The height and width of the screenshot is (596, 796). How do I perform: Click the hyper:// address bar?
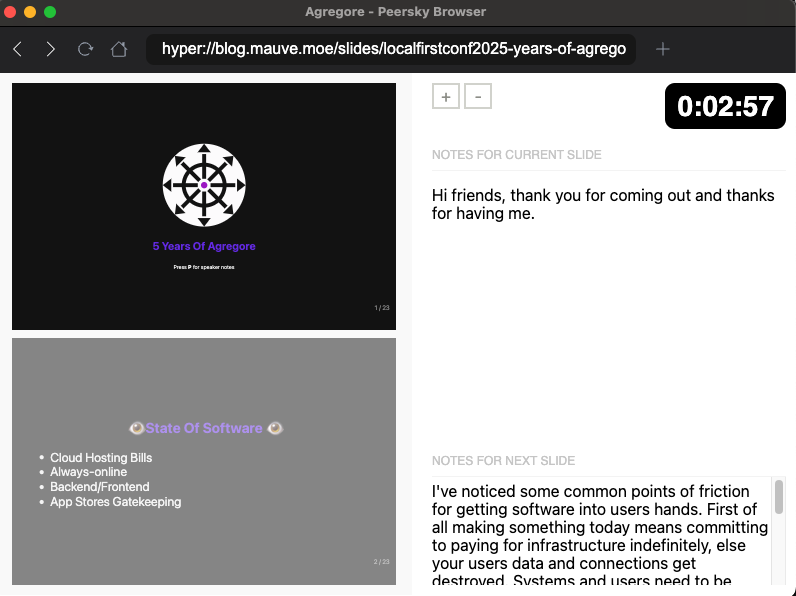click(391, 49)
